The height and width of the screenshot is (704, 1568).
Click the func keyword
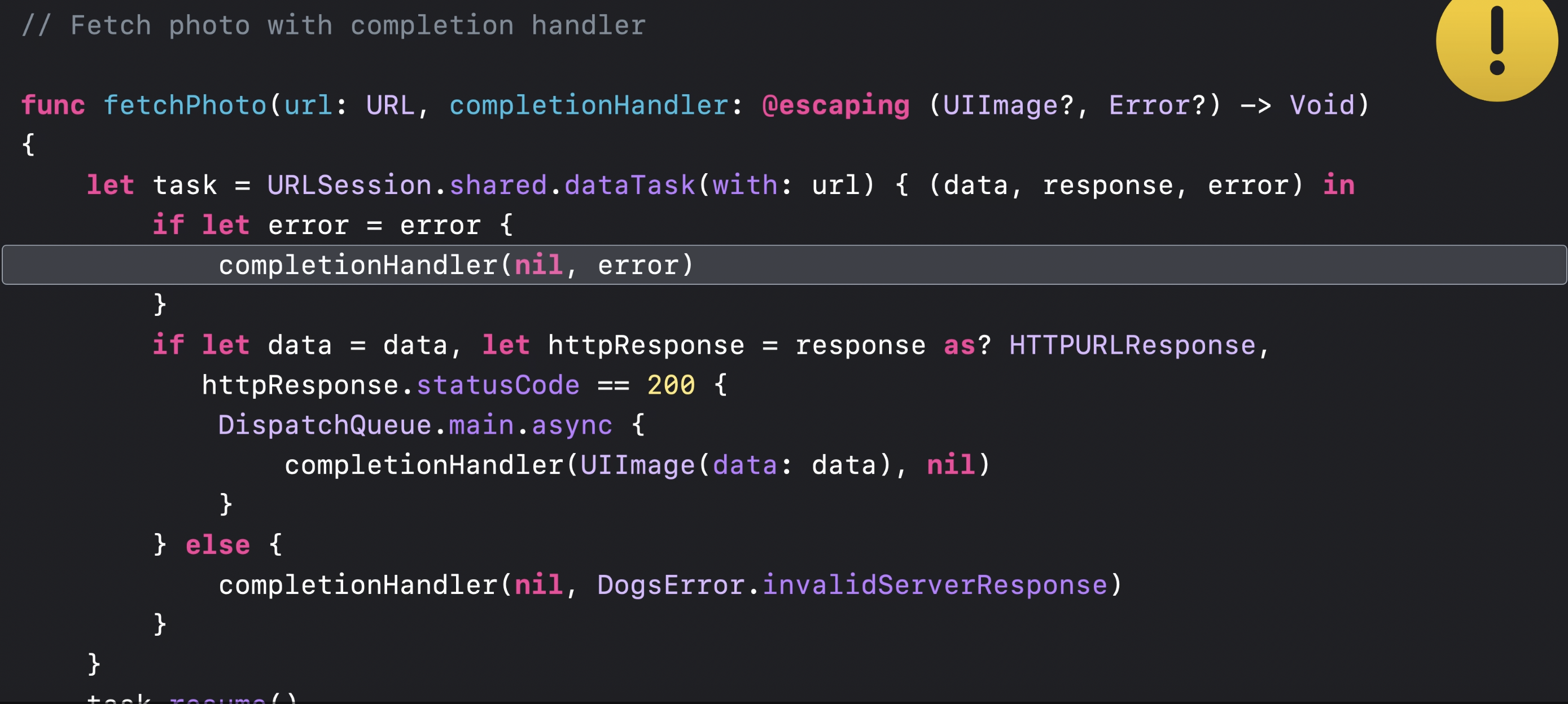click(x=53, y=105)
